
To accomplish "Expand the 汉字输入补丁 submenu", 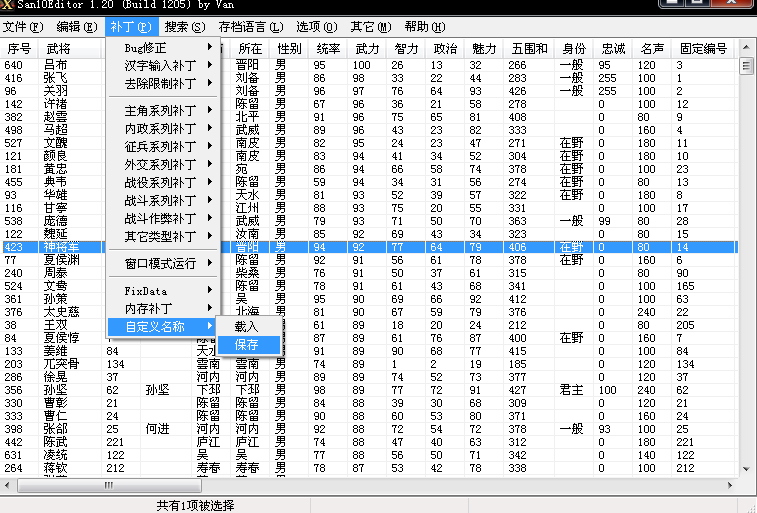I will (x=162, y=65).
